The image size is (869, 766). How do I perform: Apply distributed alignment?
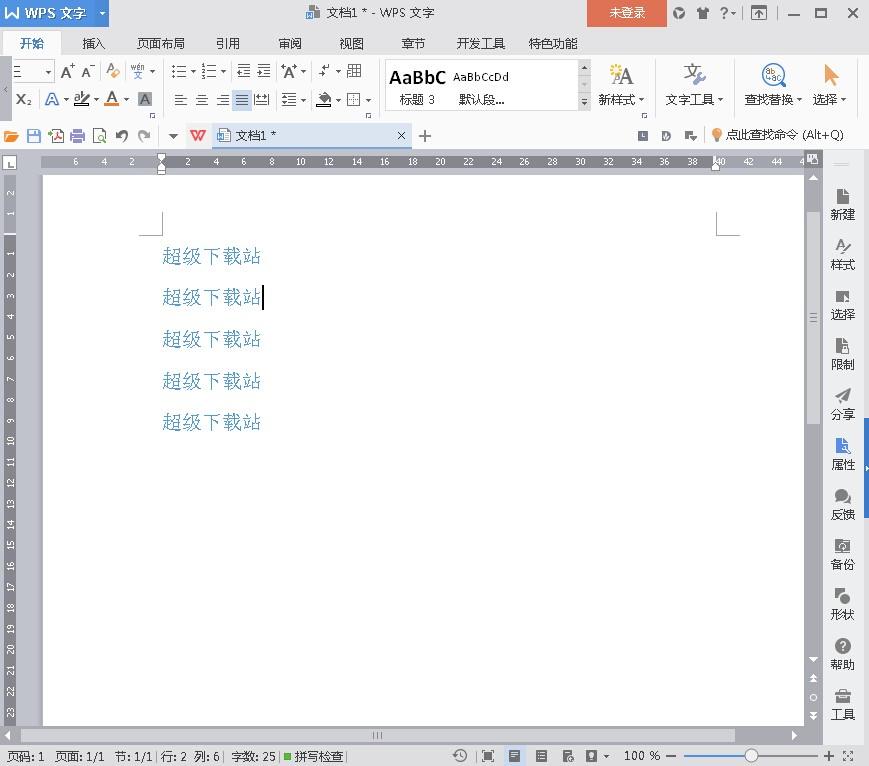pos(261,100)
